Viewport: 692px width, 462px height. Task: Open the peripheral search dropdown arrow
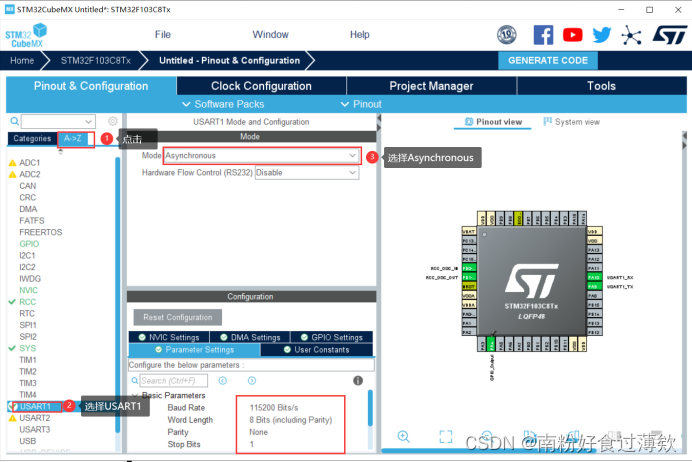click(x=88, y=121)
